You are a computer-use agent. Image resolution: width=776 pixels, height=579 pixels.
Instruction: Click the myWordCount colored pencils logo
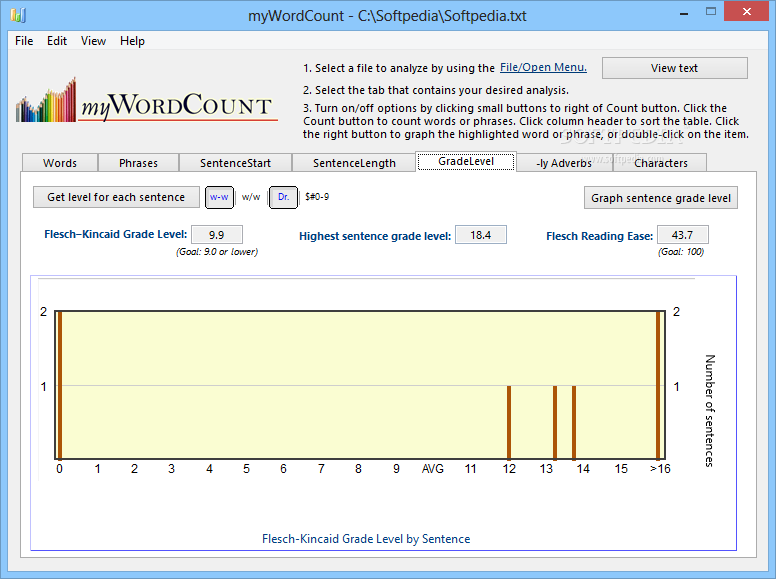click(x=46, y=100)
